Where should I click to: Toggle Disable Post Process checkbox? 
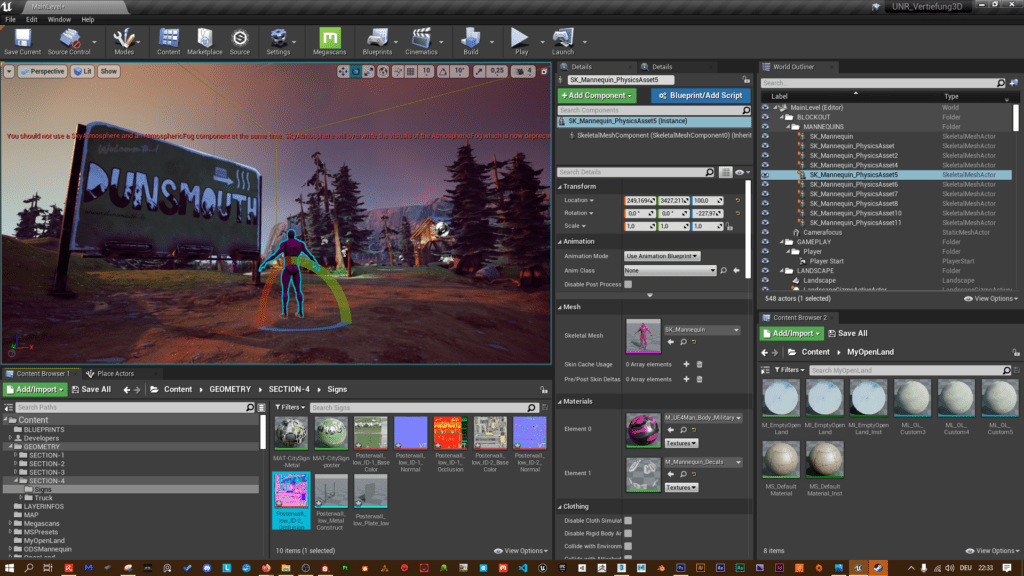pyautogui.click(x=628, y=285)
